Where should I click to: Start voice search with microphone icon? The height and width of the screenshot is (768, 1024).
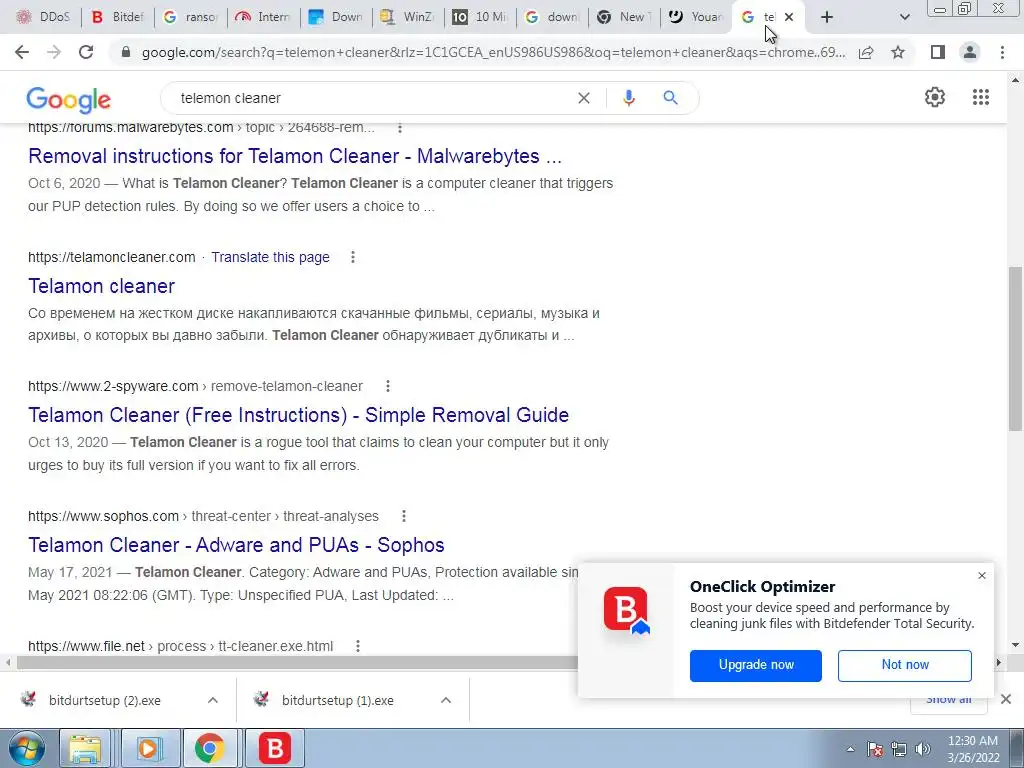629,98
